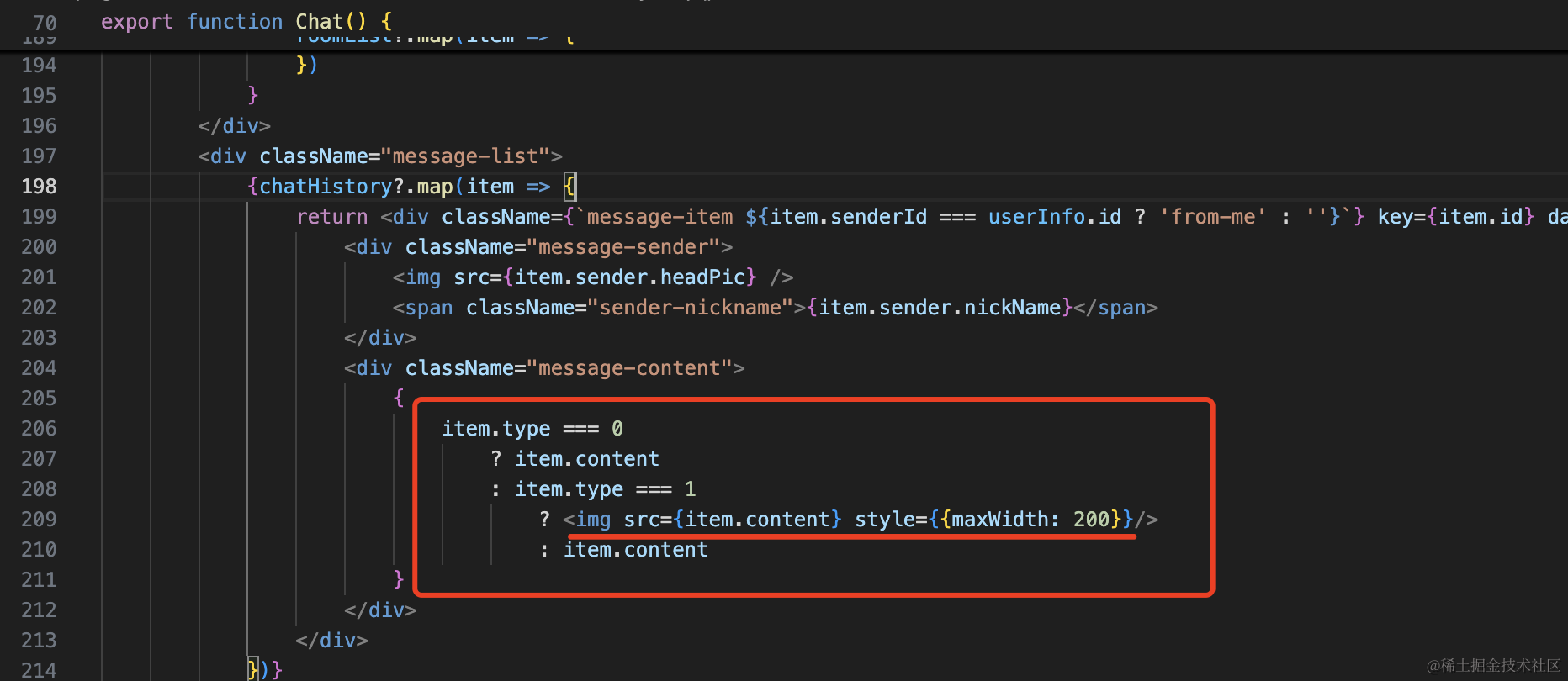
Task: Click the number 0 on line 206
Action: pyautogui.click(x=617, y=429)
